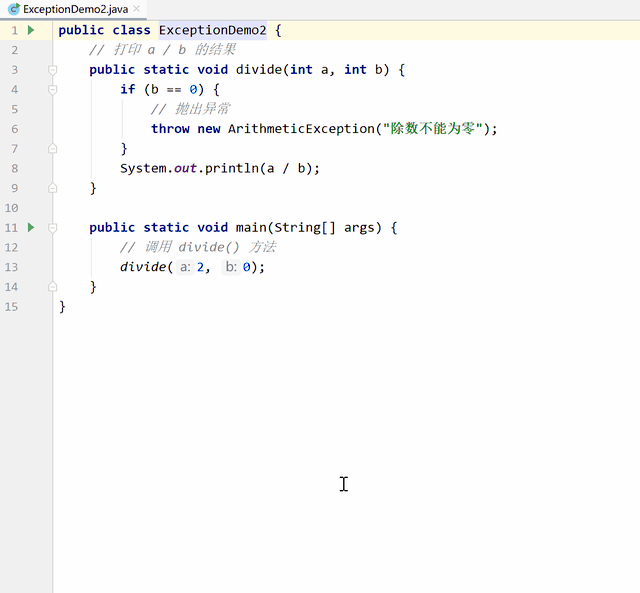The width and height of the screenshot is (640, 593).
Task: Click the comment '// 调用 divide() 方法'
Action: point(198,247)
